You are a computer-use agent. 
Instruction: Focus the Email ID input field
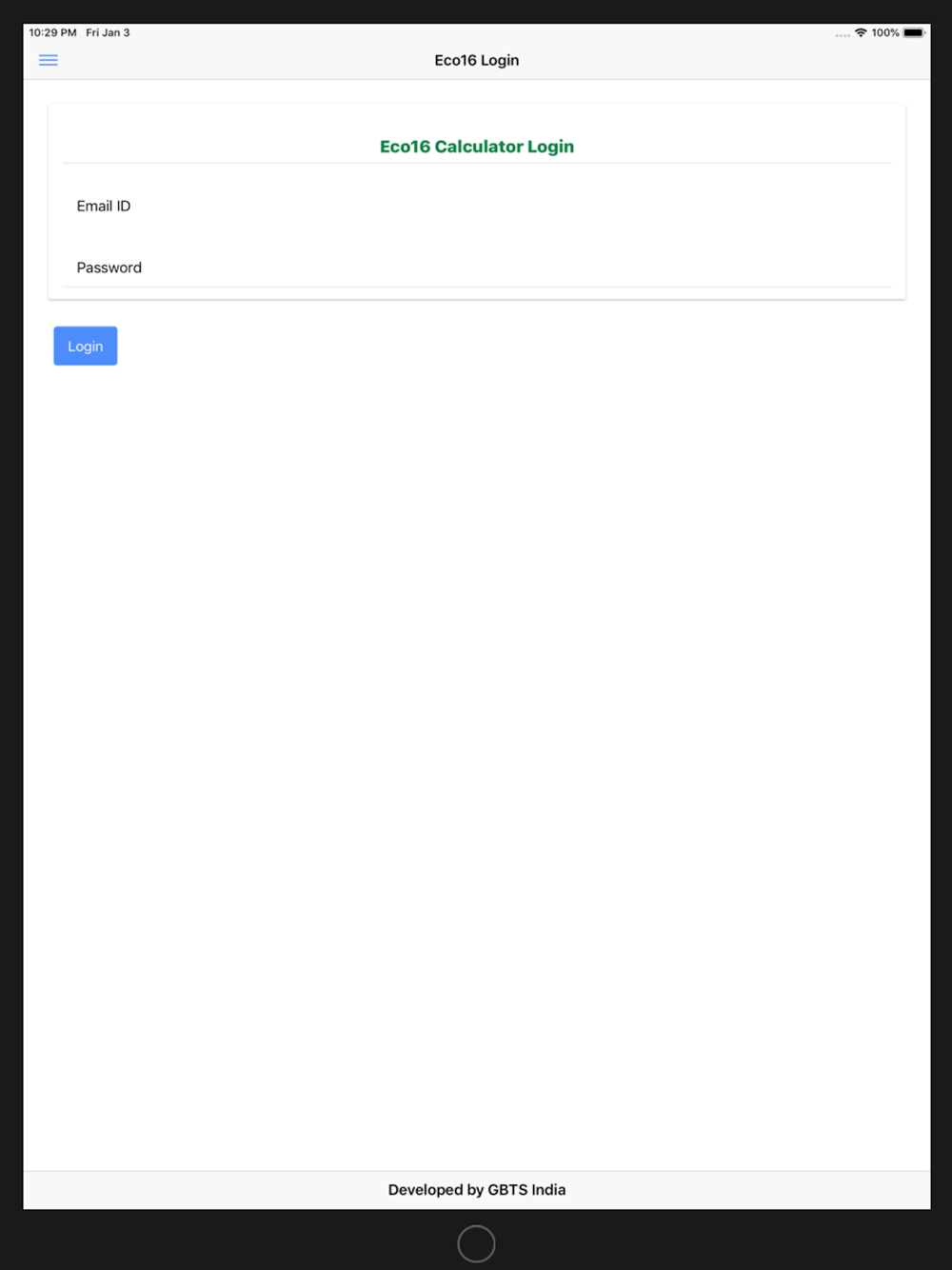click(477, 206)
